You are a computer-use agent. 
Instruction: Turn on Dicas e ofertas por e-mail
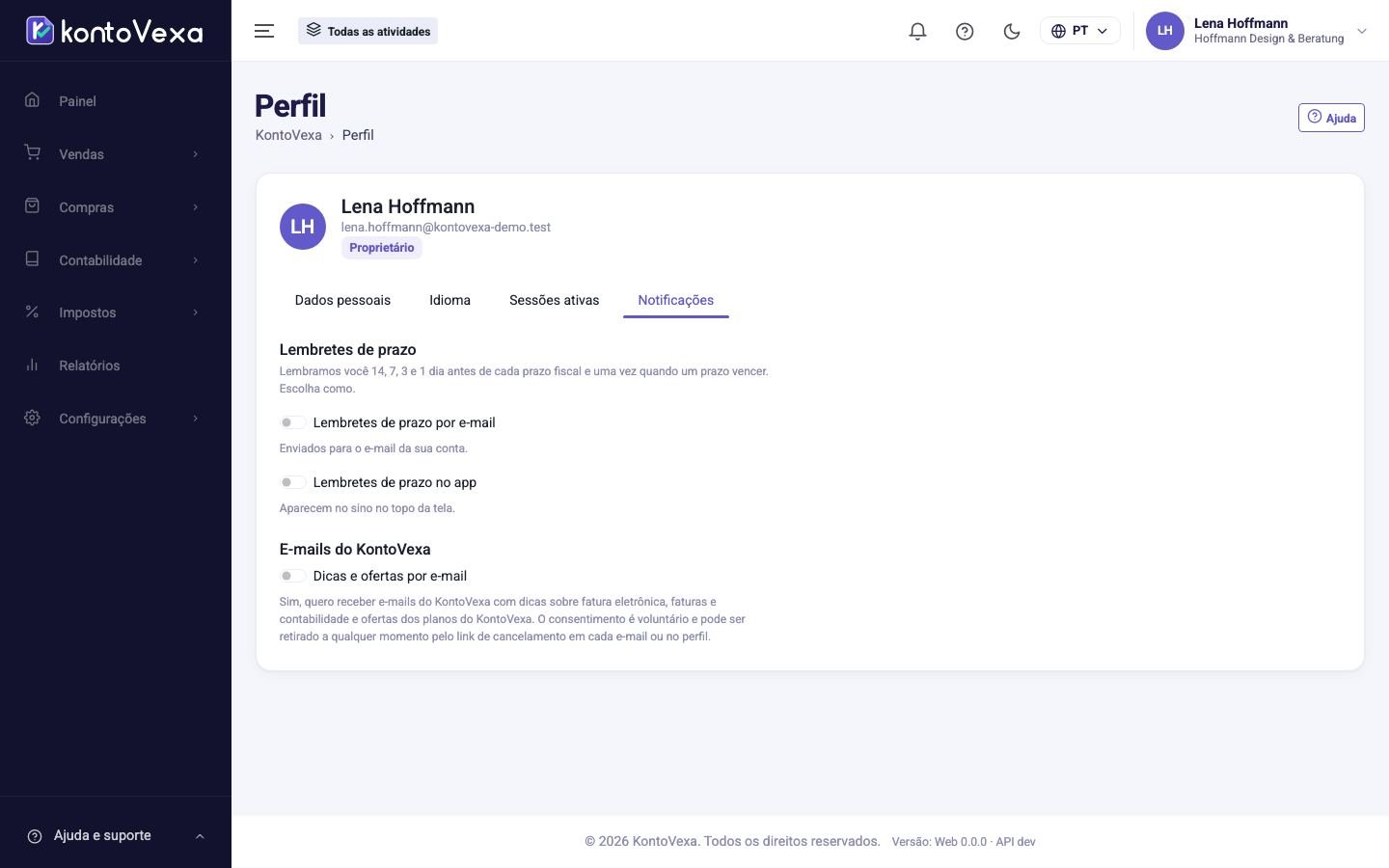(292, 576)
